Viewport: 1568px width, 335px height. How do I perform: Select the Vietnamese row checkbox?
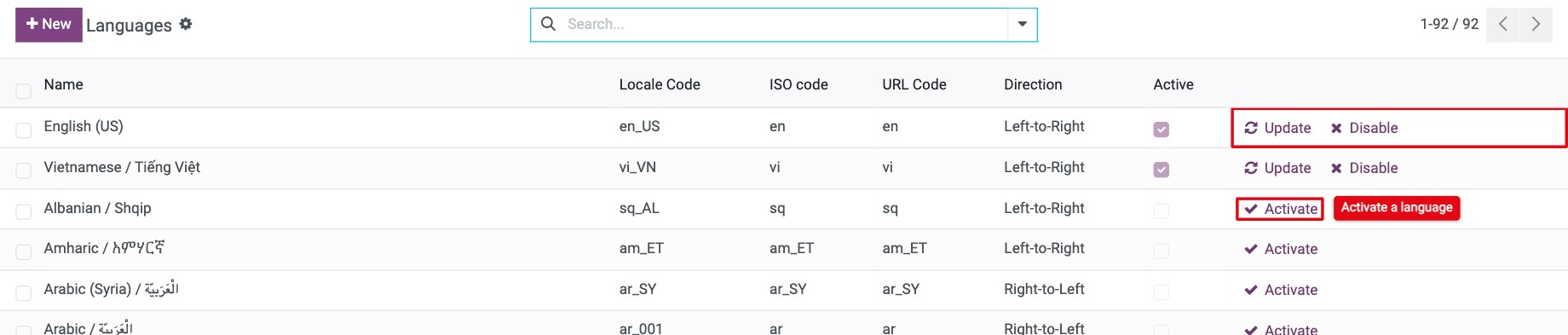pos(24,170)
